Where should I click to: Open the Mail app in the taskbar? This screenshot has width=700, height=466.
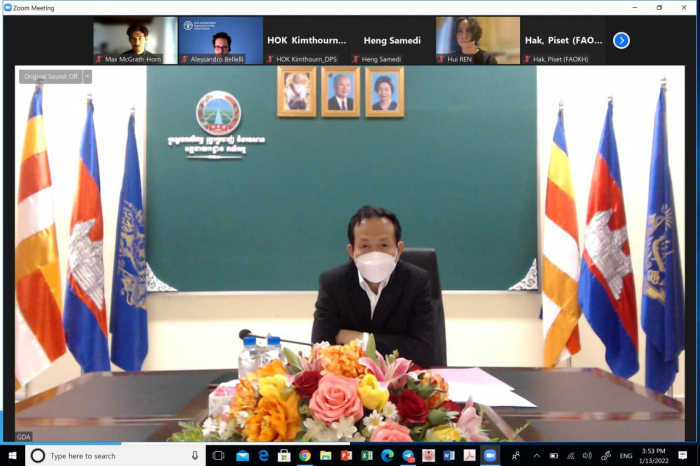(x=242, y=456)
